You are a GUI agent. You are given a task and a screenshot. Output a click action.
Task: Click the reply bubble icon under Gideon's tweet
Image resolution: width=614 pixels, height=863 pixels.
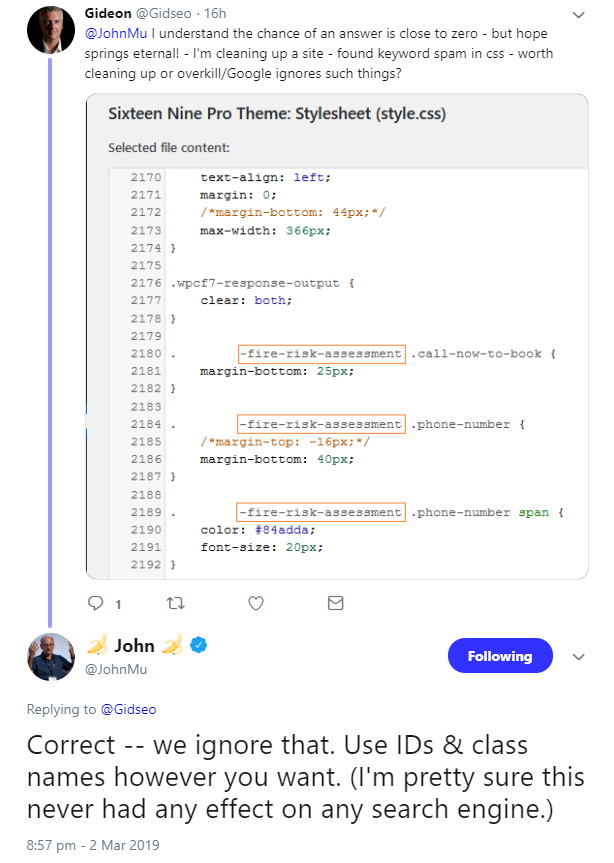[96, 603]
